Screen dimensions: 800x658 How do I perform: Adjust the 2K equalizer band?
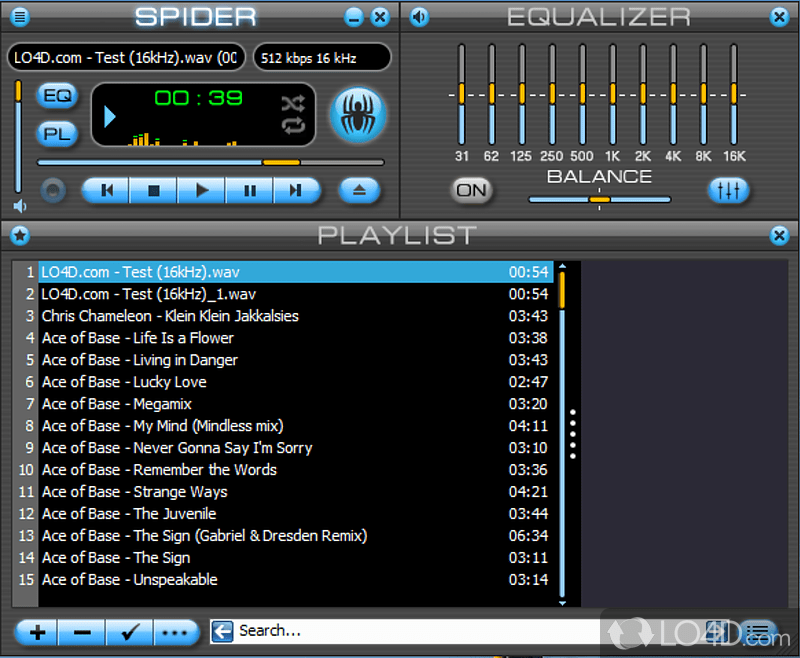click(642, 94)
